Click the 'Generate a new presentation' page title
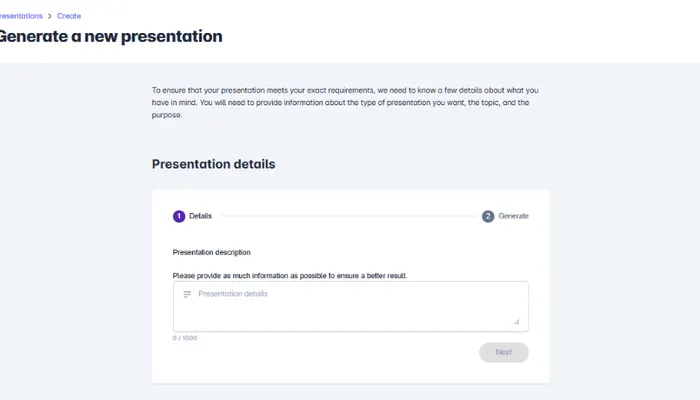700x400 pixels. pyautogui.click(x=110, y=37)
